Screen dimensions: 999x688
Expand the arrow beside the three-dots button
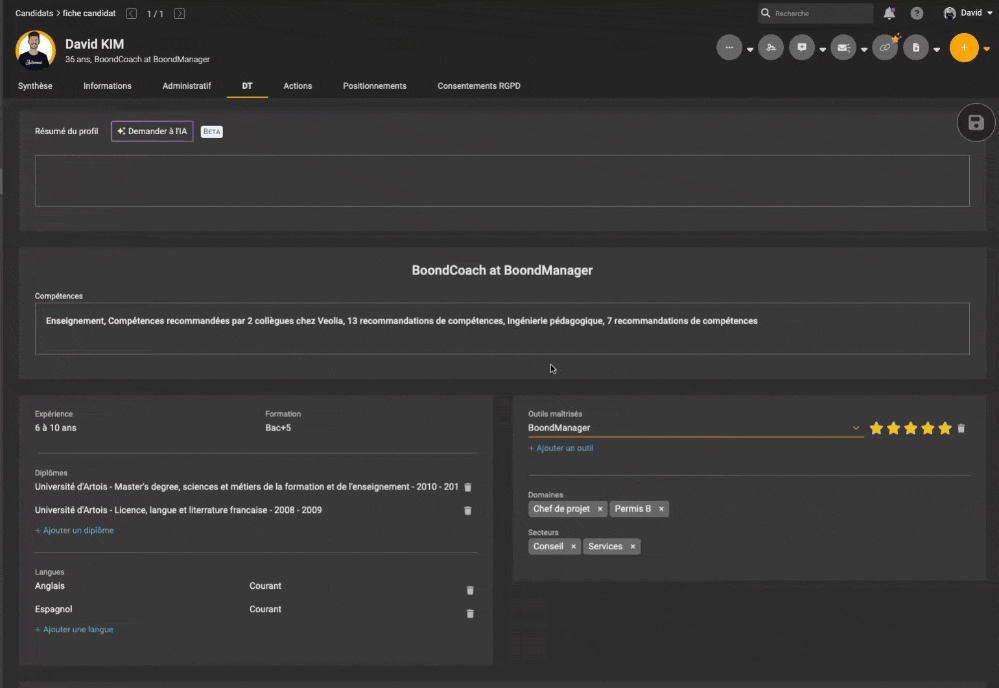750,49
